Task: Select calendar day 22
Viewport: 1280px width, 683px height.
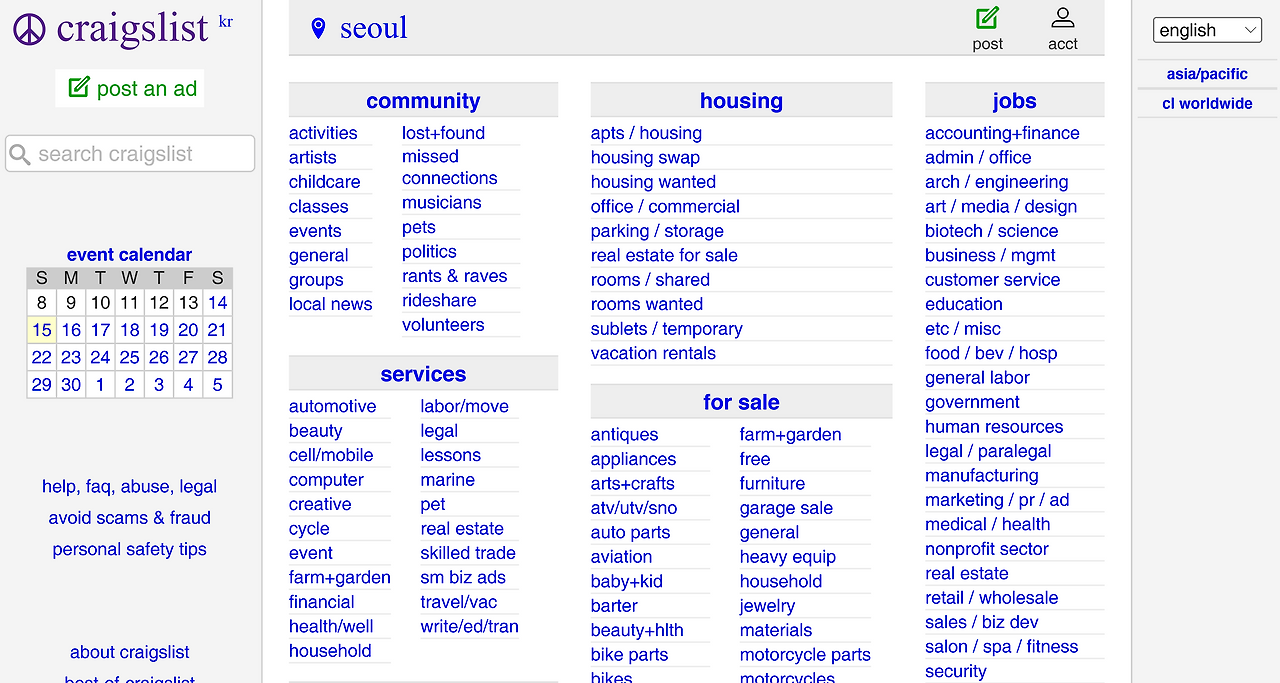Action: [x=41, y=357]
